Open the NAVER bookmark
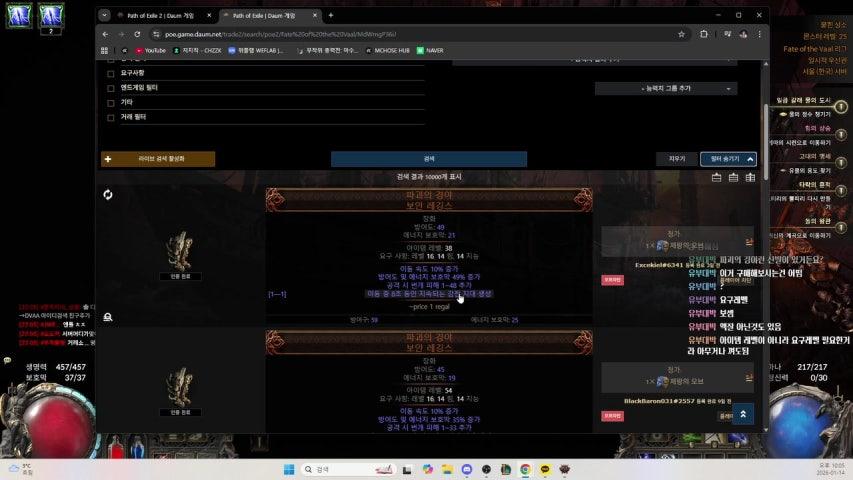The width and height of the screenshot is (853, 480). coord(430,51)
